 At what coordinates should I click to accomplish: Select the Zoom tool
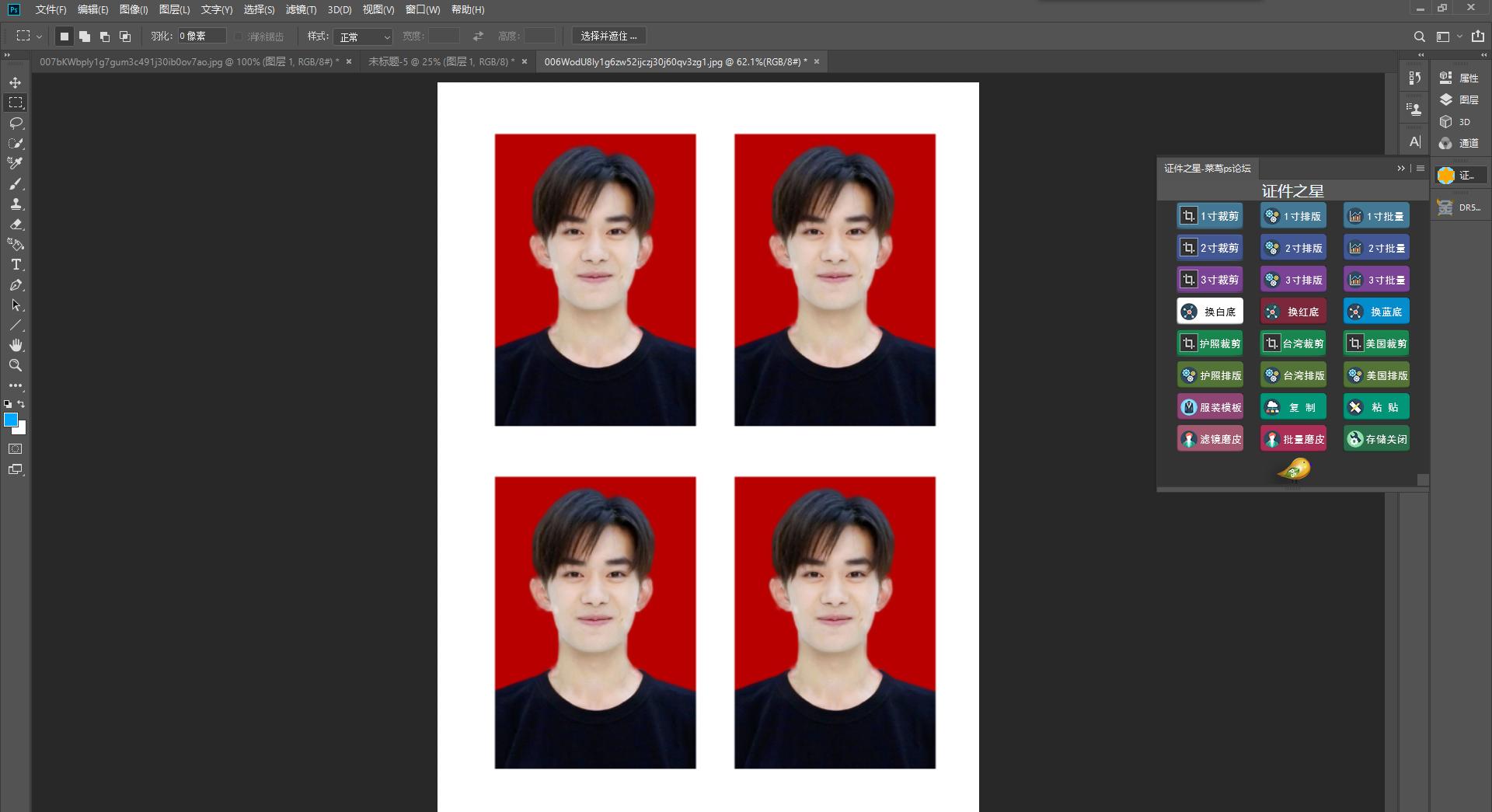pos(14,365)
